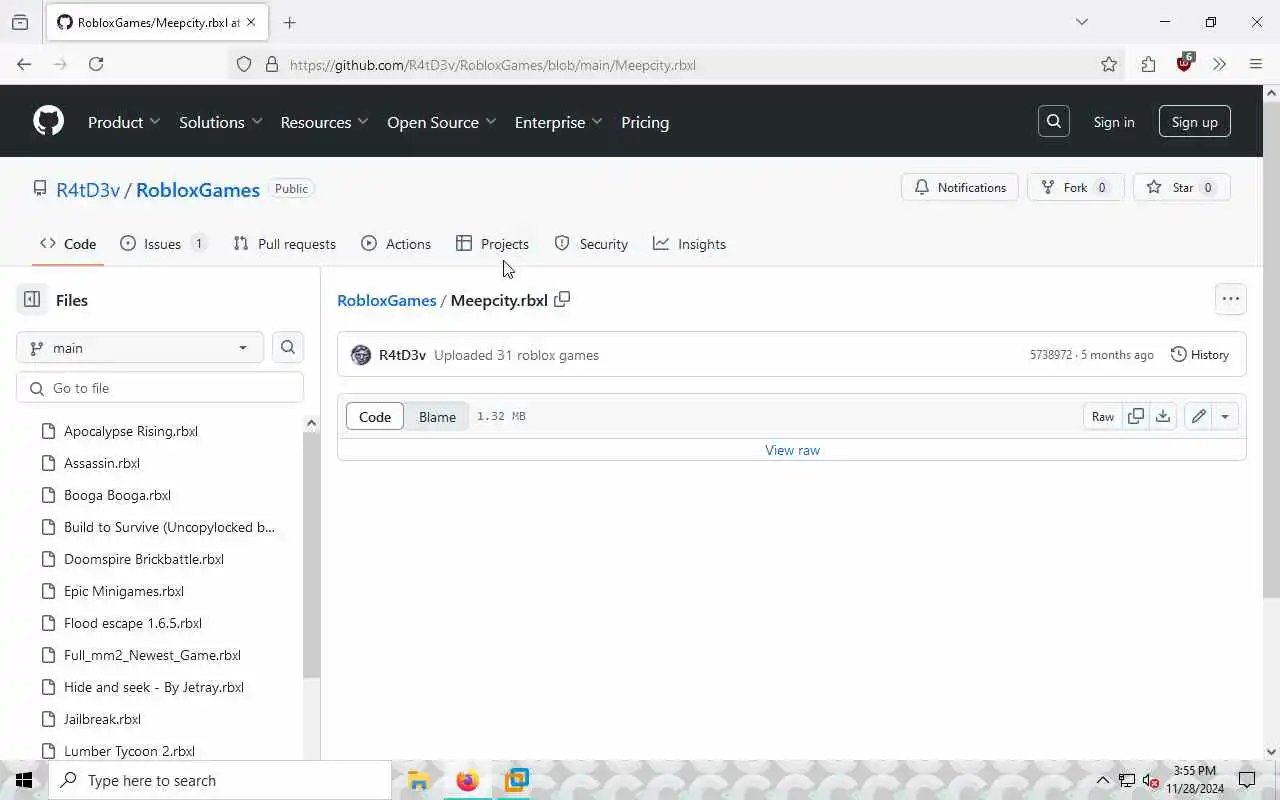Screen dimensions: 1280x800
Task: Go back to the previous page
Action: tap(24, 64)
